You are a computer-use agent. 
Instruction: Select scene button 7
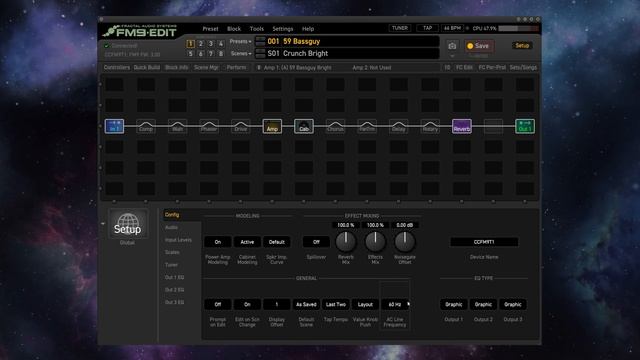pyautogui.click(x=211, y=53)
